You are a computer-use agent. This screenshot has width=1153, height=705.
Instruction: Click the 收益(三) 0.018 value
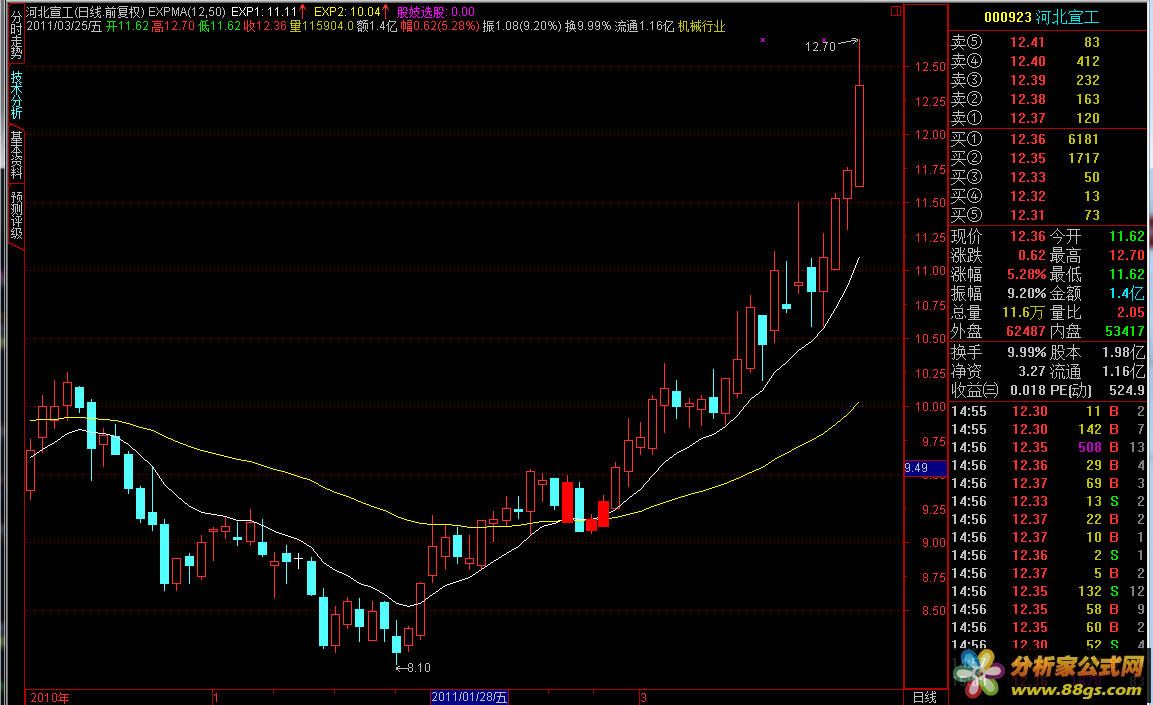click(x=1028, y=390)
